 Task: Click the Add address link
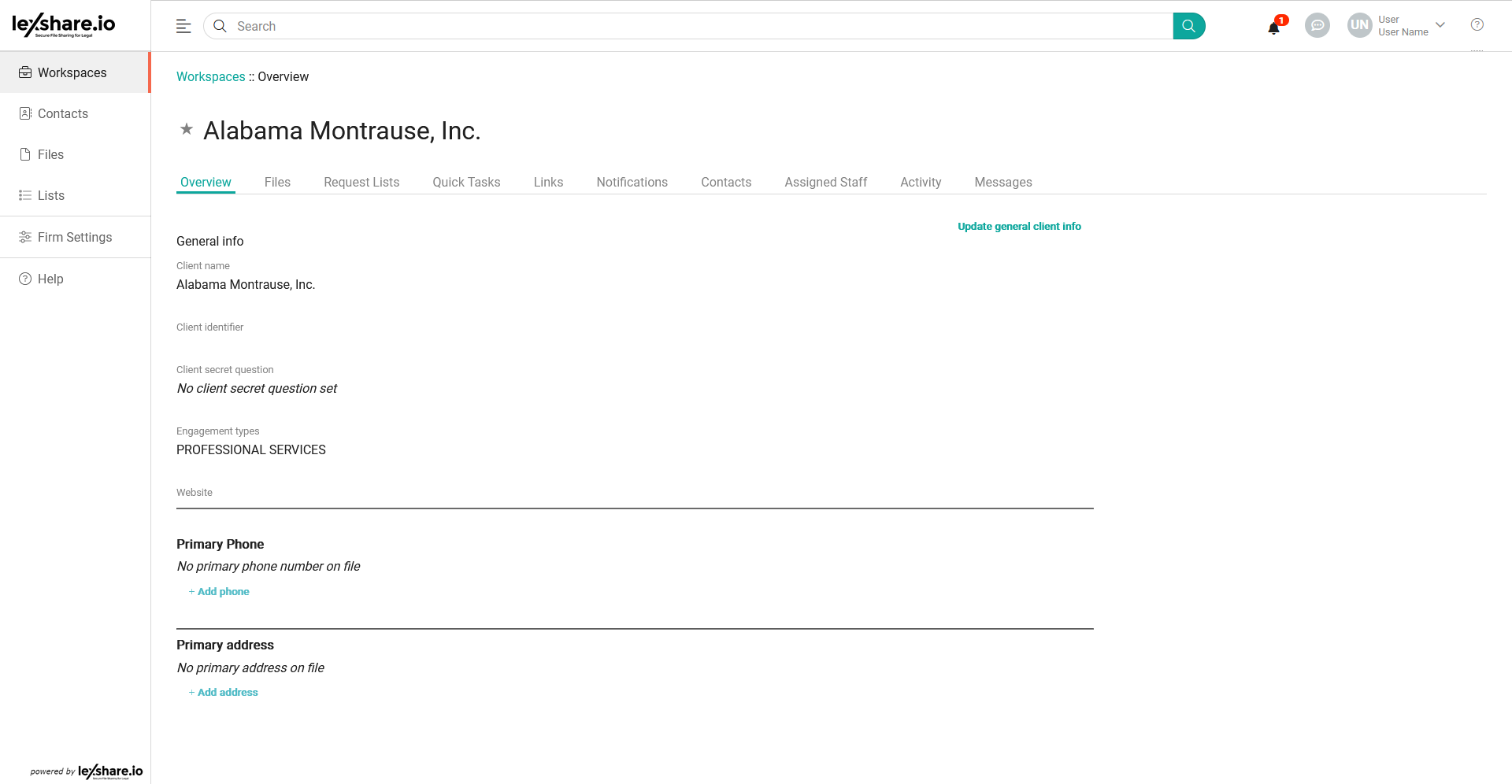[x=228, y=693]
